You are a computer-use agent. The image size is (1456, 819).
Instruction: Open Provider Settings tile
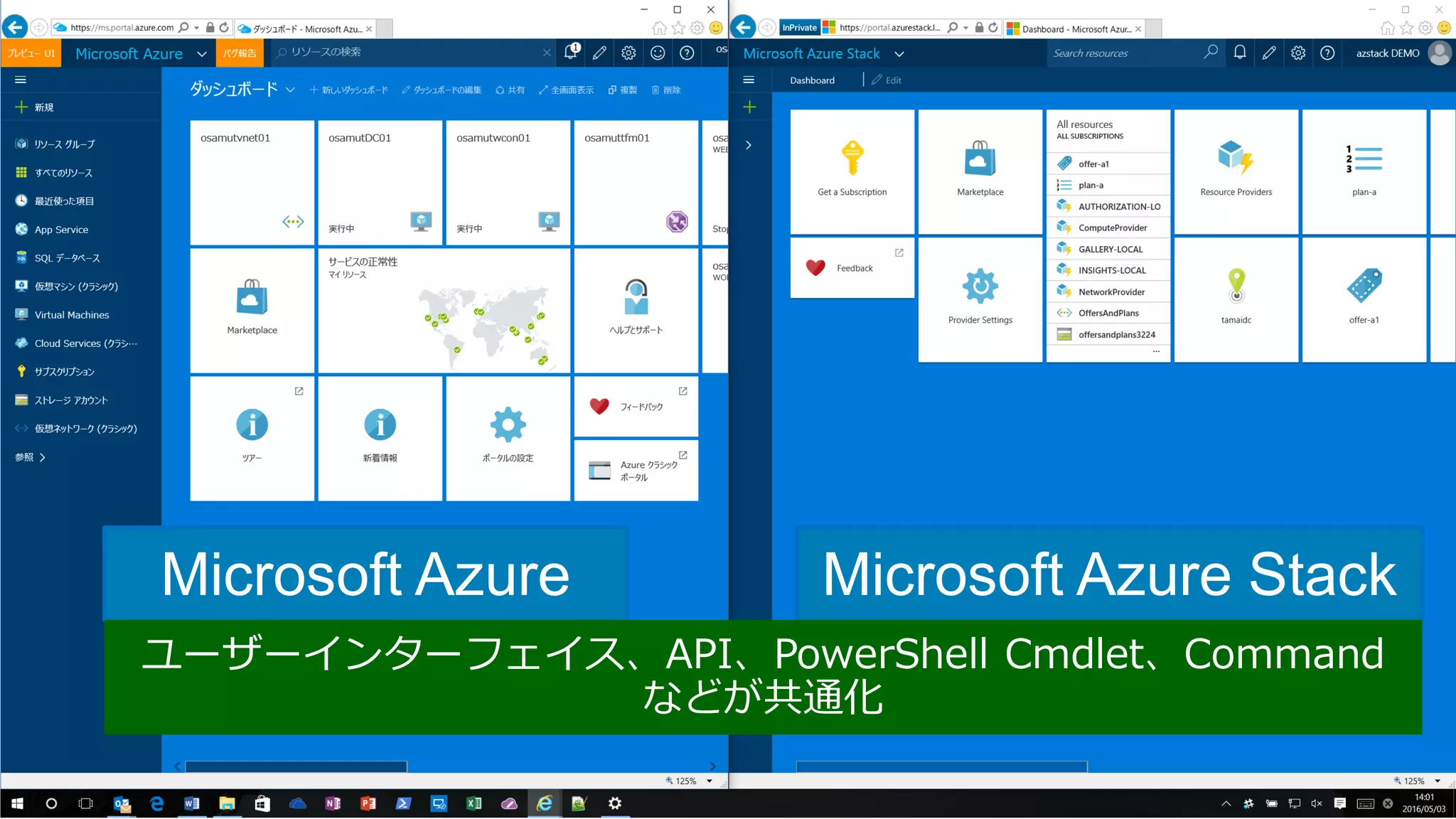(x=980, y=299)
